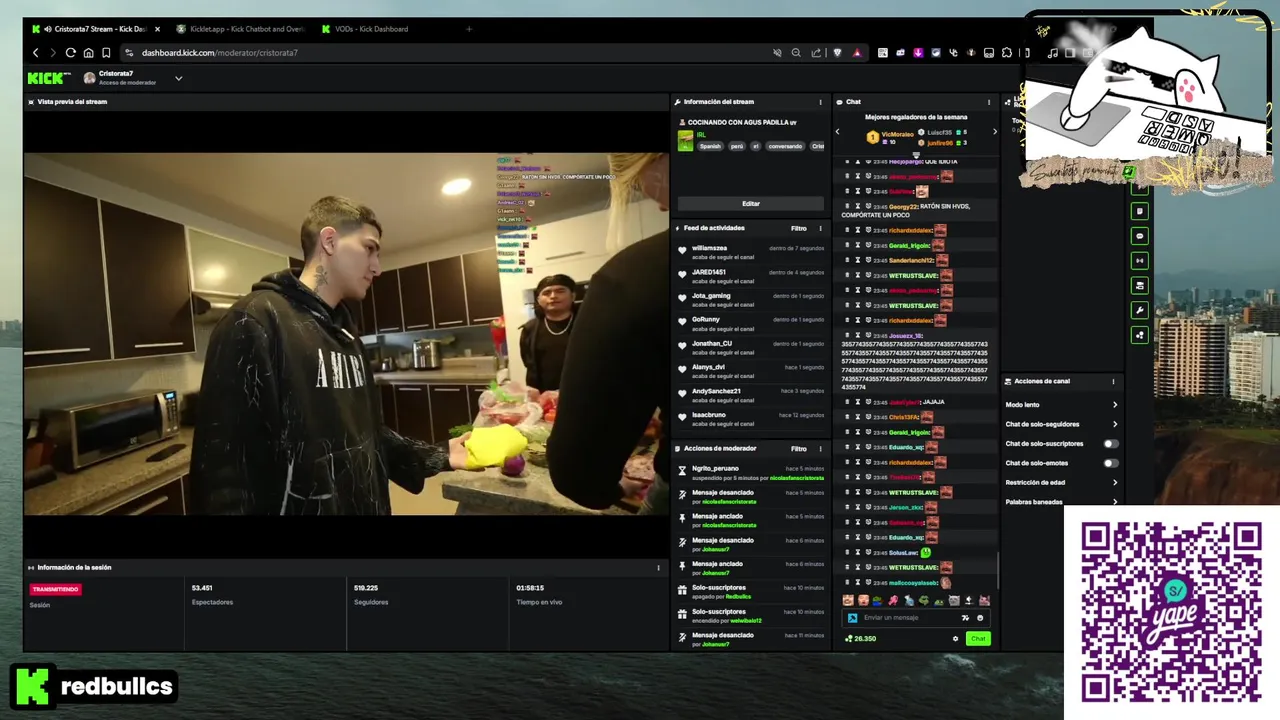
Task: Click the 519.225 Seguidores value
Action: 366,588
